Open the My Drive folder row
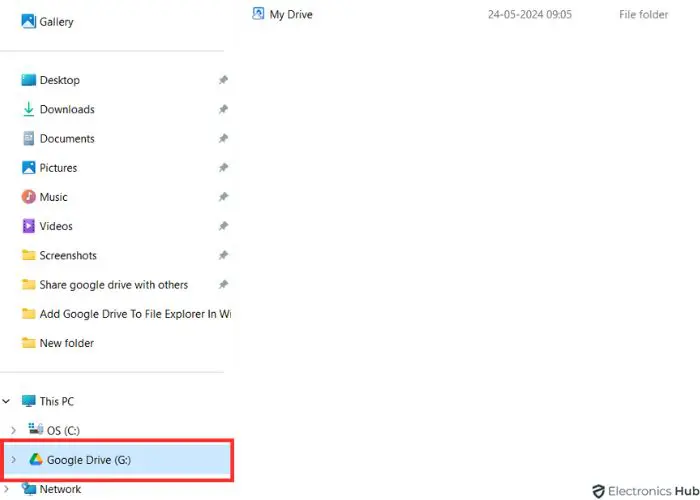700x500 pixels. [x=460, y=14]
